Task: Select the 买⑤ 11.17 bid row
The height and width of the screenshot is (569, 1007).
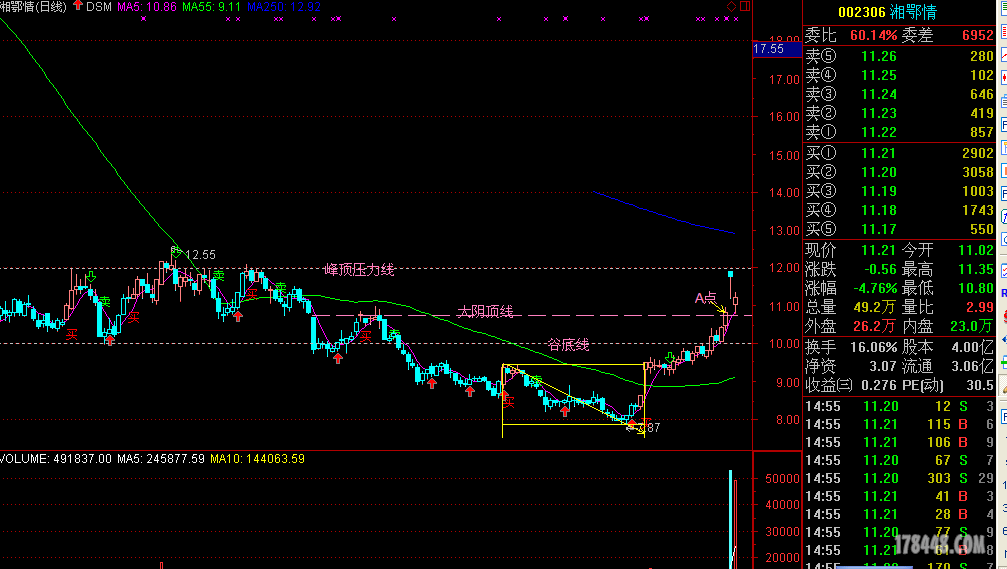Action: (x=899, y=229)
